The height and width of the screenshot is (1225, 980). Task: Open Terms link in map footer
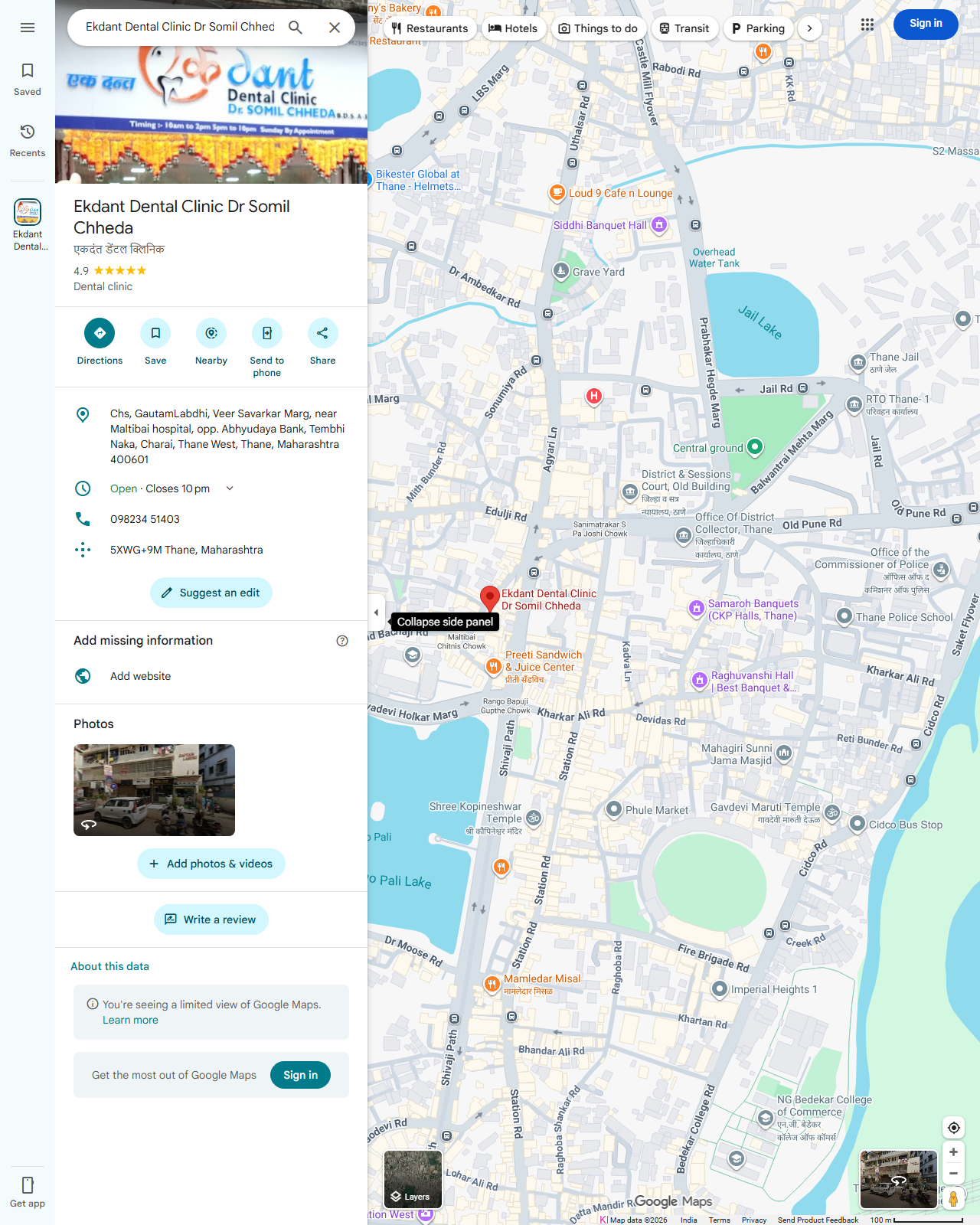click(x=719, y=1220)
